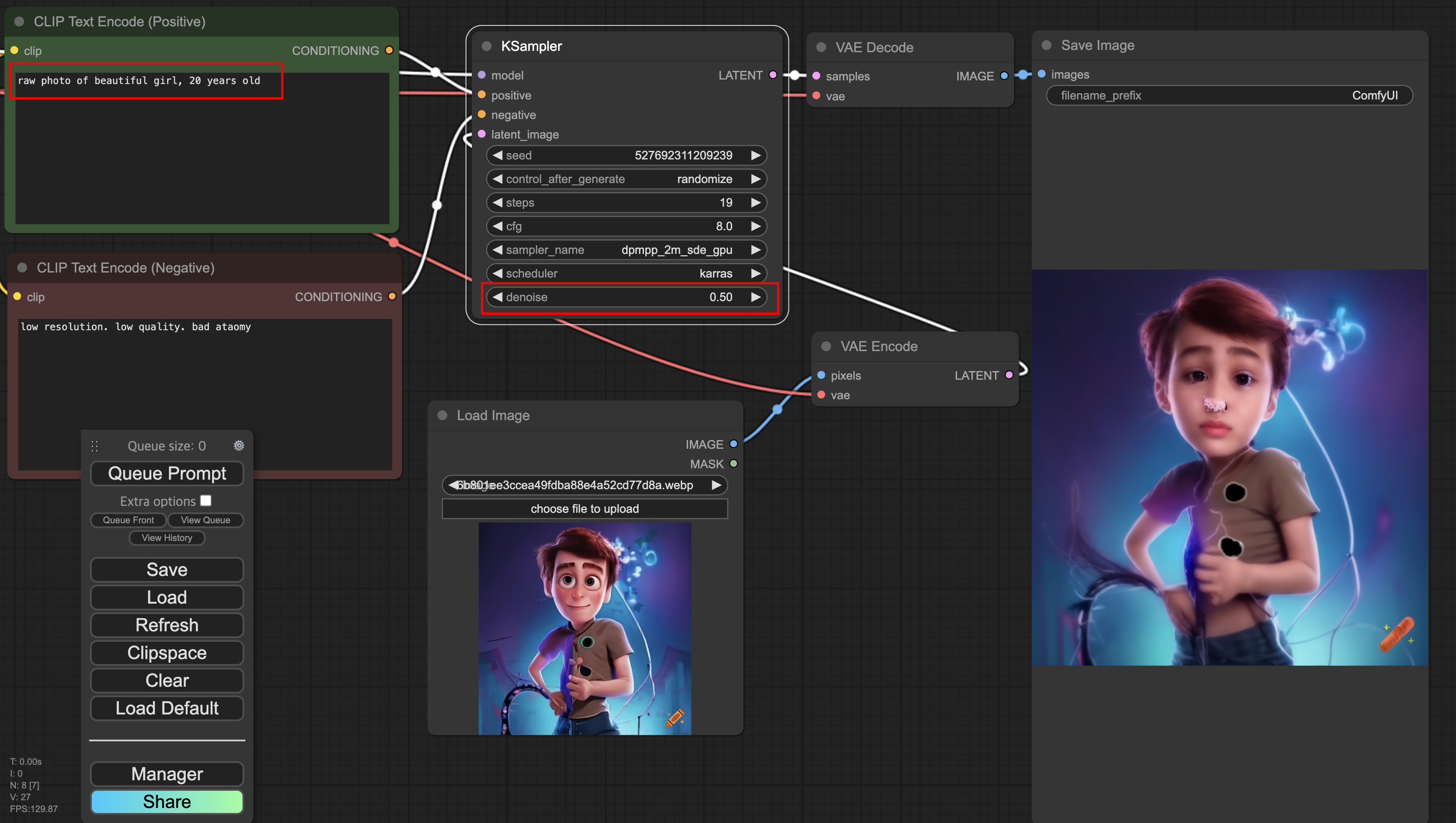Click the Positive CONDITIONING output dot
This screenshot has height=823, width=1456.
point(389,50)
